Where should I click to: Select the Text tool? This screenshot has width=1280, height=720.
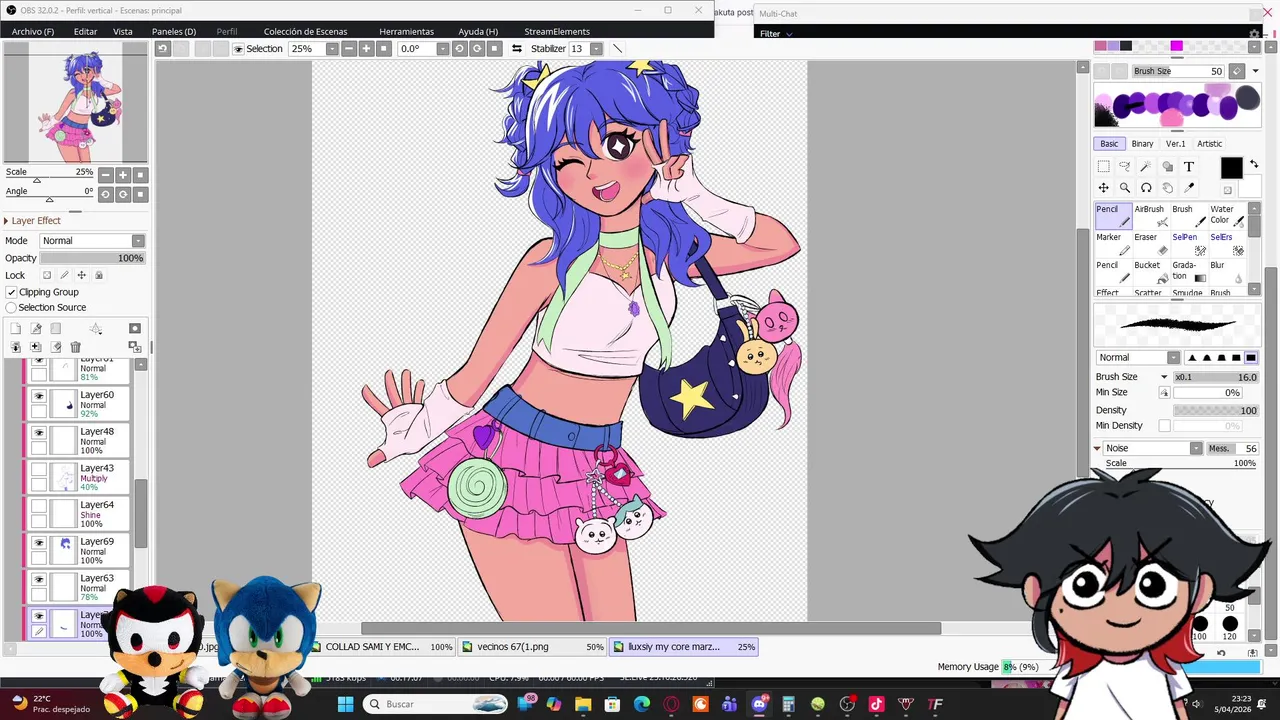pyautogui.click(x=1189, y=166)
